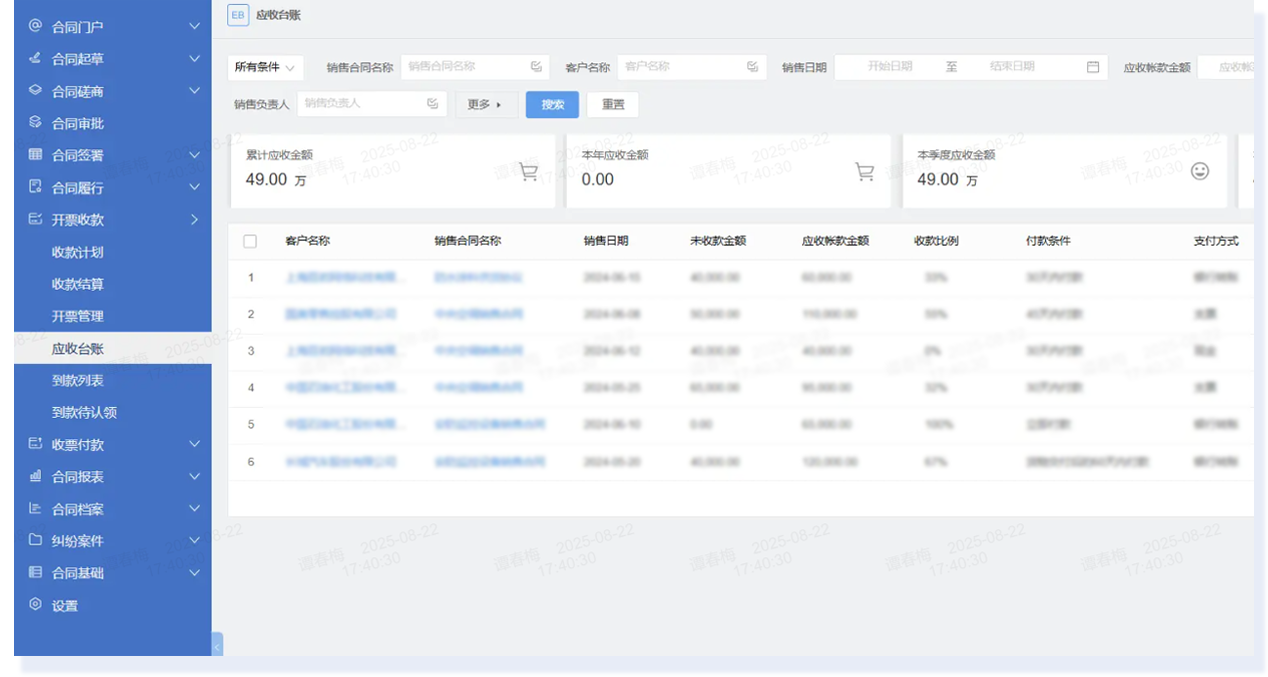Collapse the sidebar with the arrow handle
This screenshot has width=1268, height=677.
click(x=217, y=645)
